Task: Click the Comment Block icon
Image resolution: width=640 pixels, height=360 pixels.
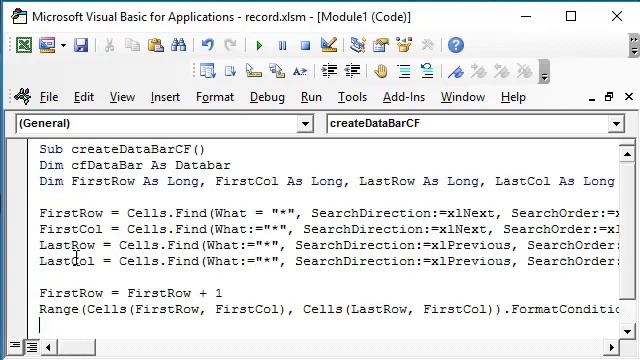Action: [x=404, y=71]
